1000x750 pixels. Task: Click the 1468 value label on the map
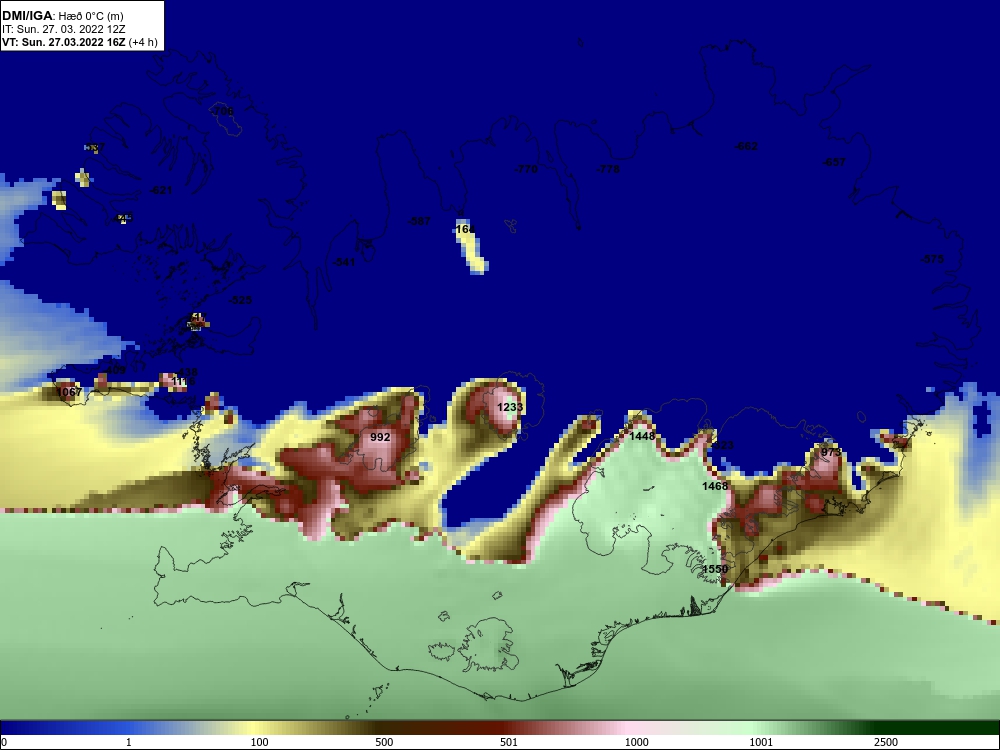coord(715,486)
